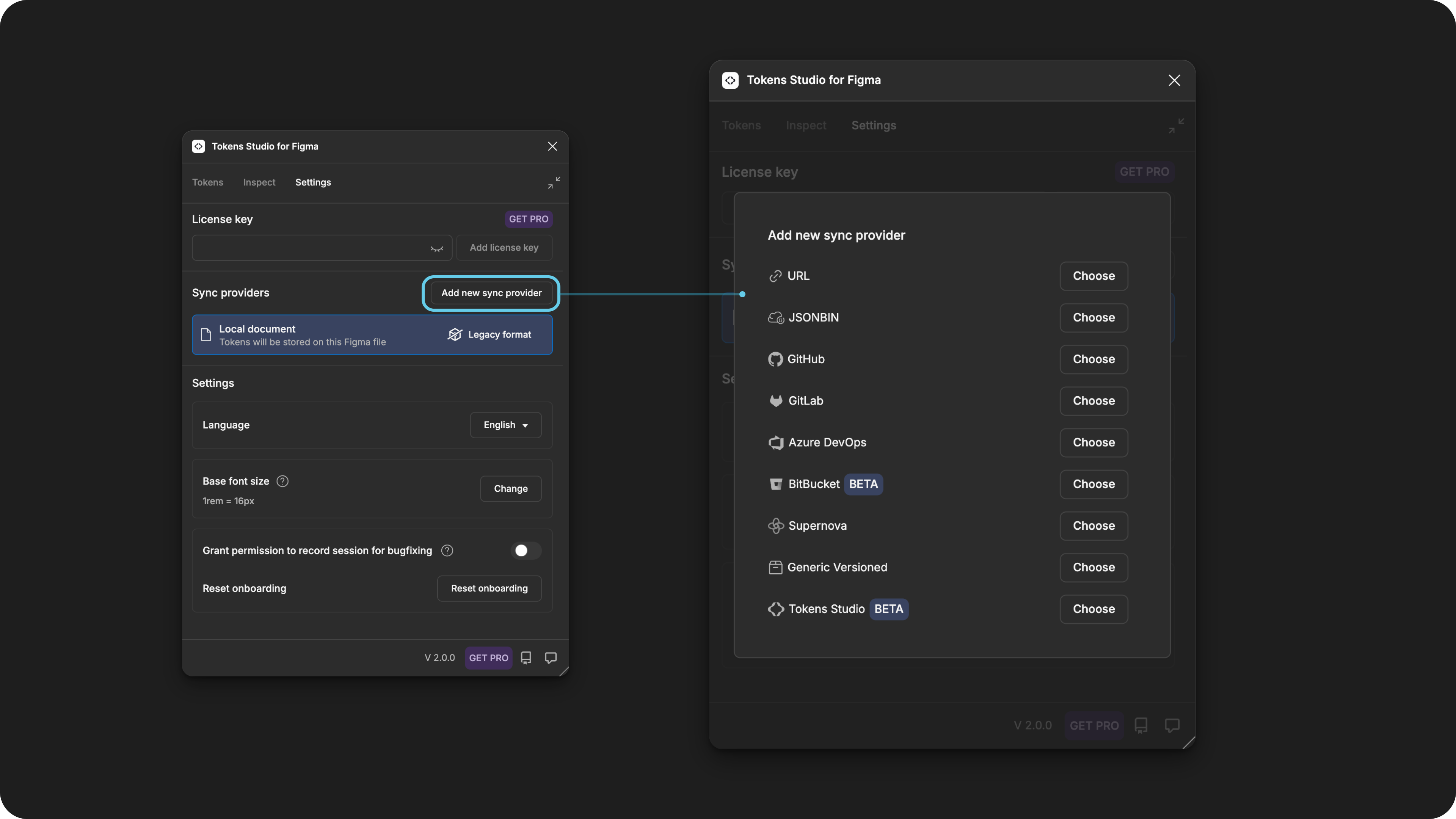Toggle license key visibility eye icon
This screenshot has width=1456, height=819.
click(x=437, y=249)
